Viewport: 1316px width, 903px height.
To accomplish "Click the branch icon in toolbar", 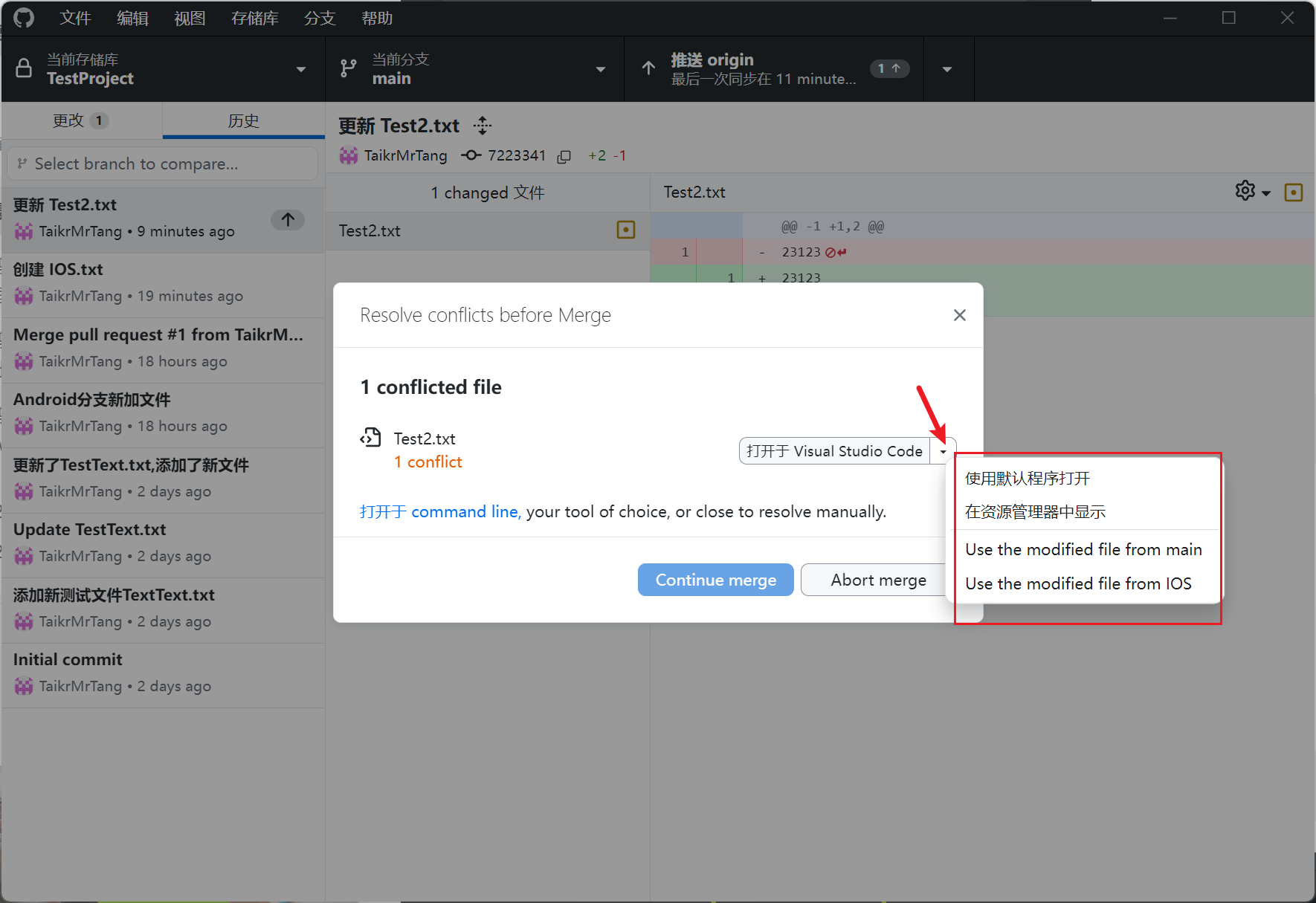I will (348, 68).
